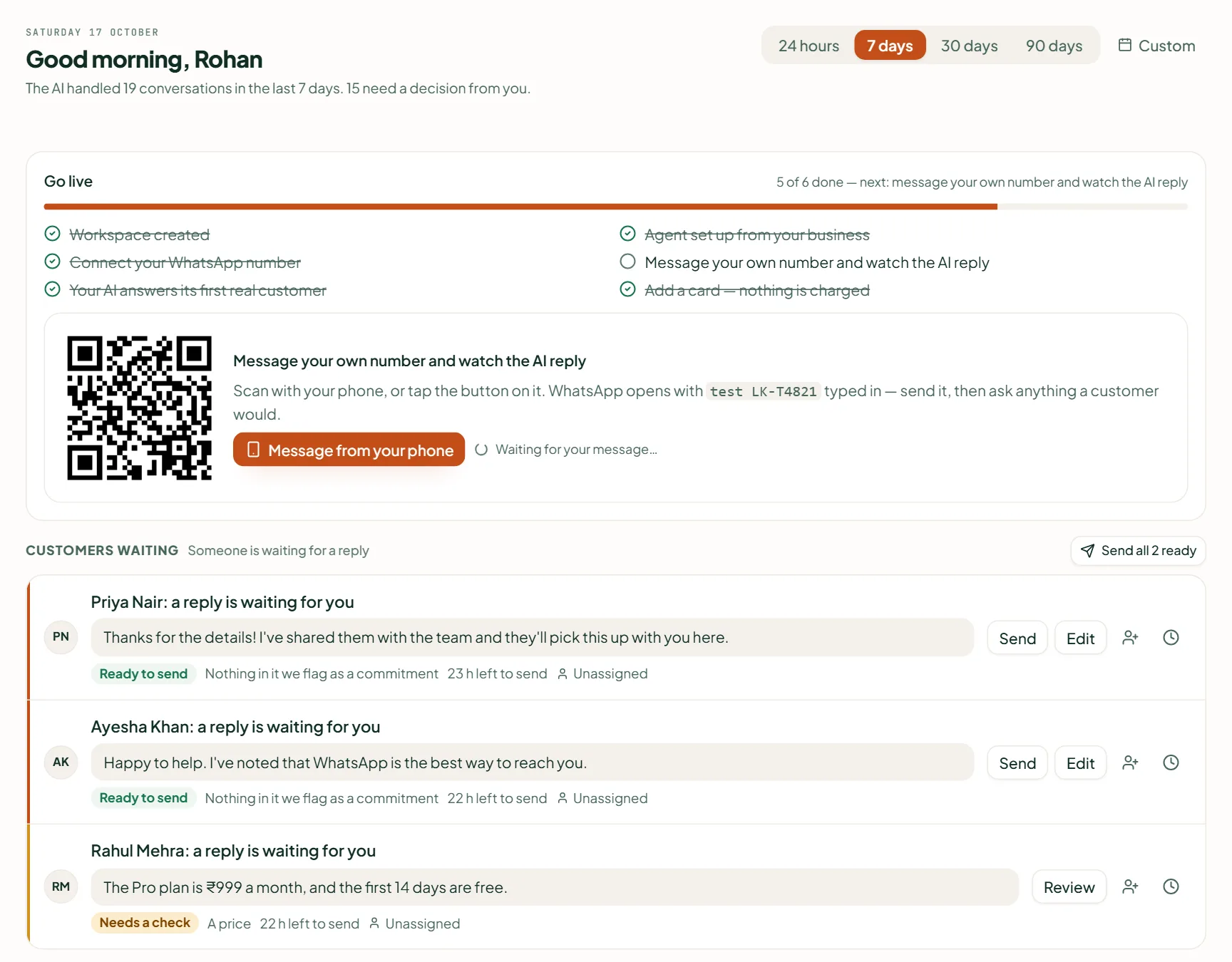Edit the reply to Priya Nair
The width and height of the screenshot is (1232, 962).
pyautogui.click(x=1080, y=638)
